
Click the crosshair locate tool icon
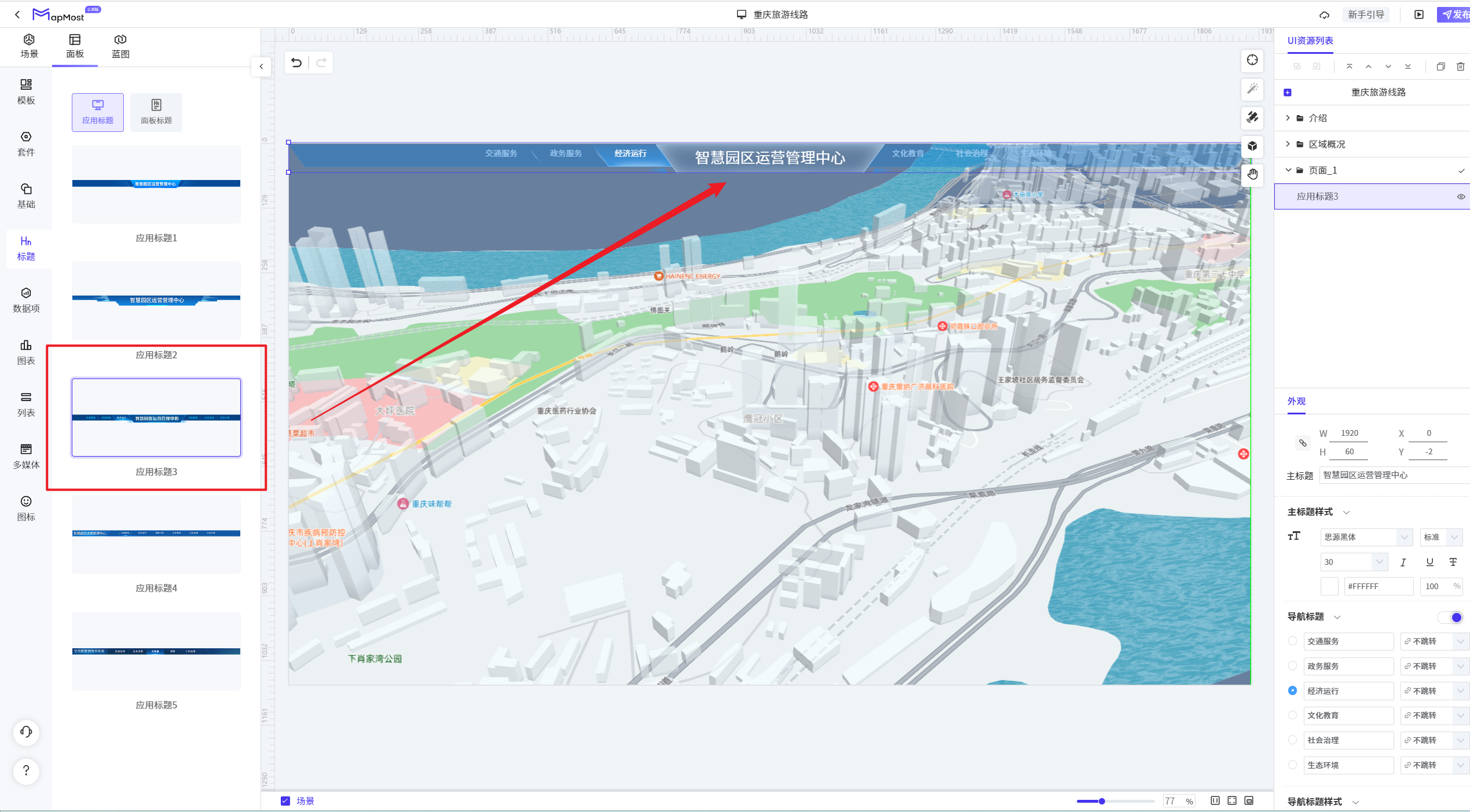(1252, 60)
